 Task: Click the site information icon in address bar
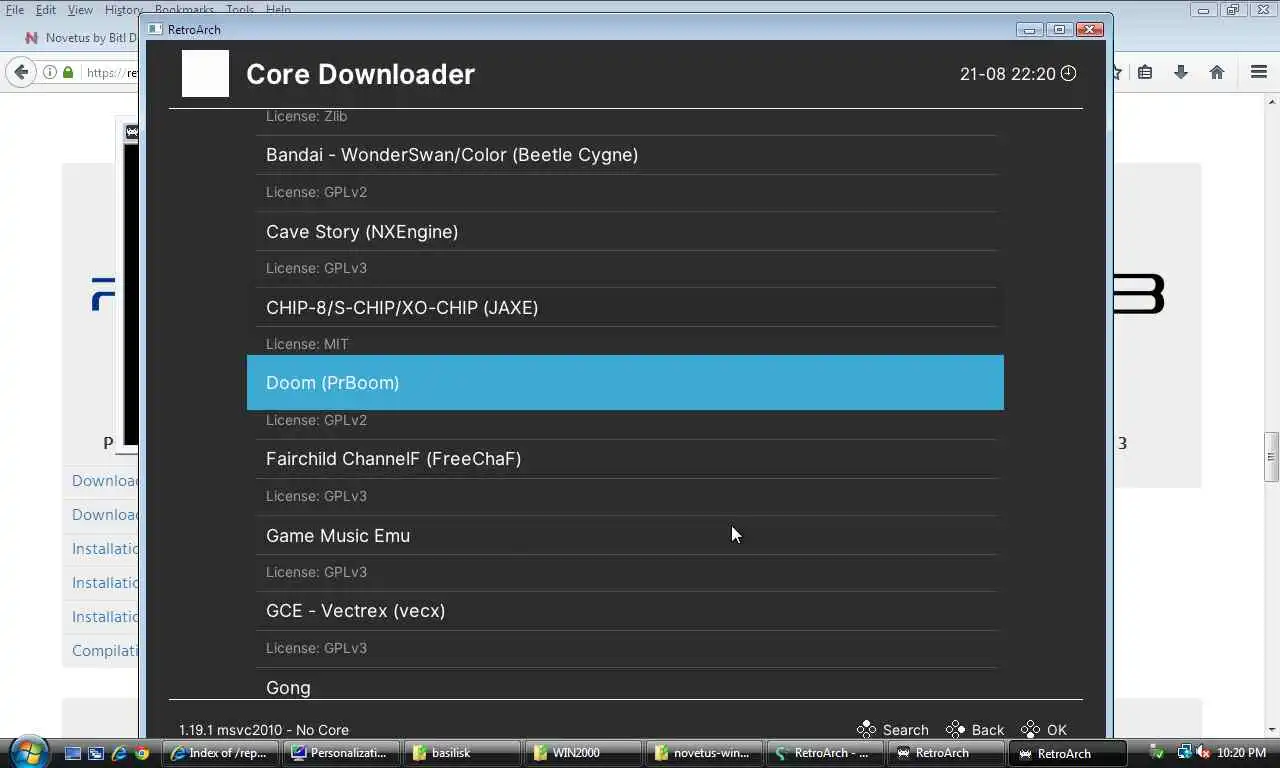(50, 72)
